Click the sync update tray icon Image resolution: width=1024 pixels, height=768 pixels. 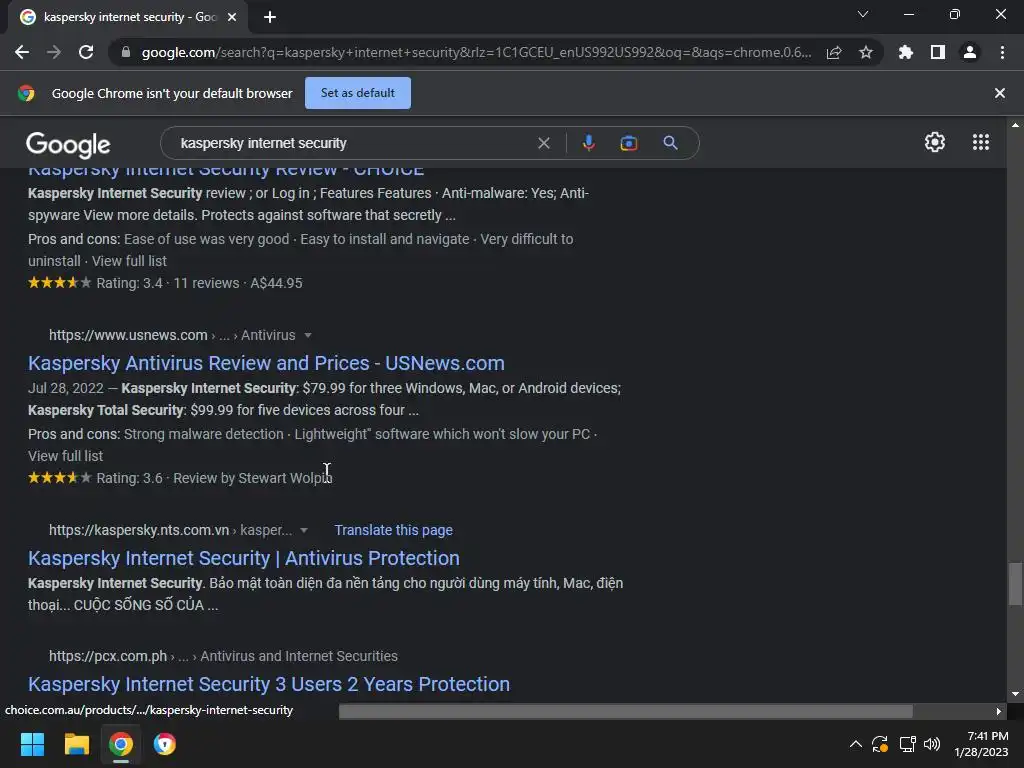880,744
